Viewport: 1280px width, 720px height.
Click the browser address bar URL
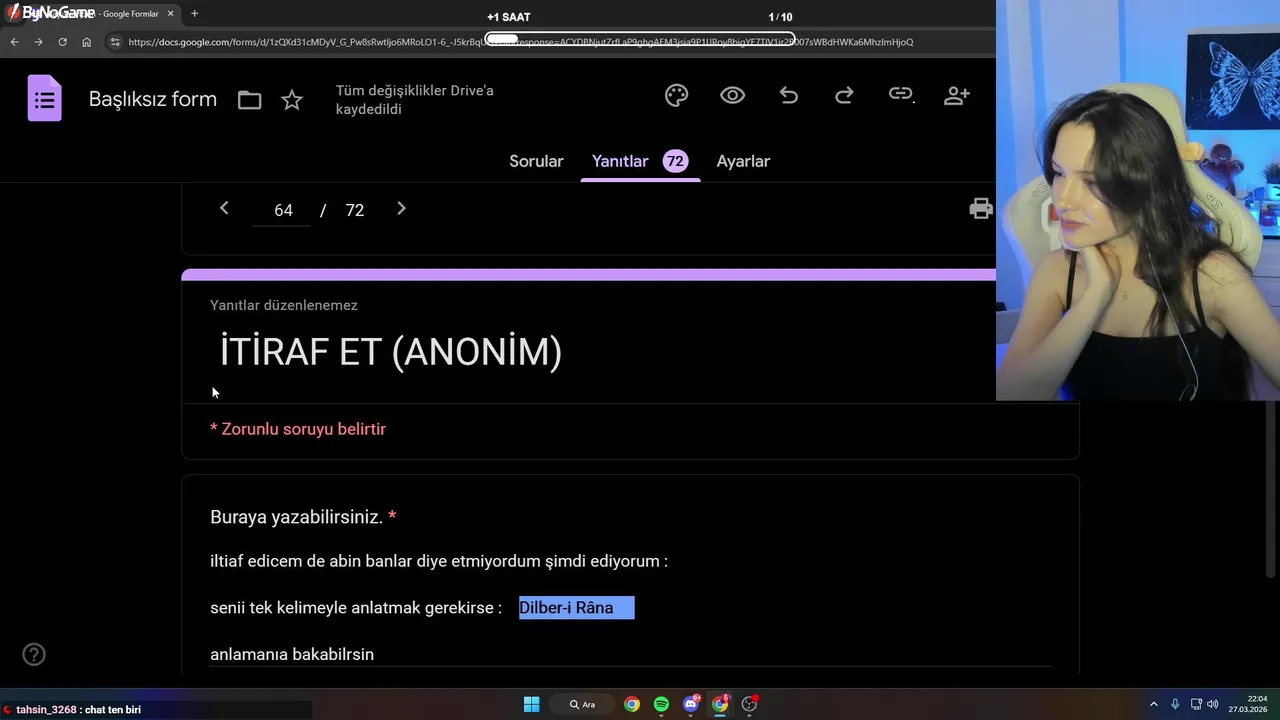[520, 42]
